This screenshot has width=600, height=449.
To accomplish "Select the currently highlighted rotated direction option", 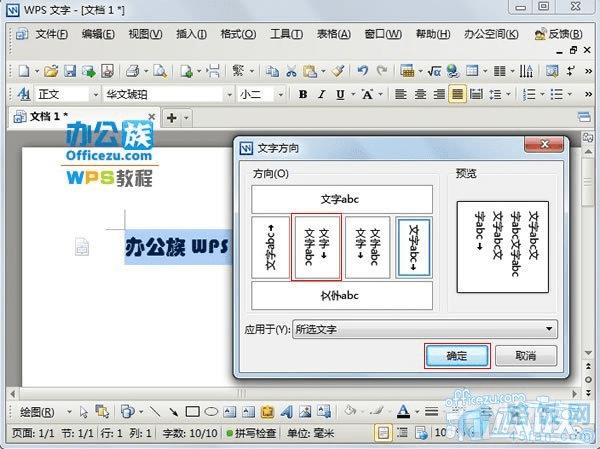I will (x=414, y=247).
